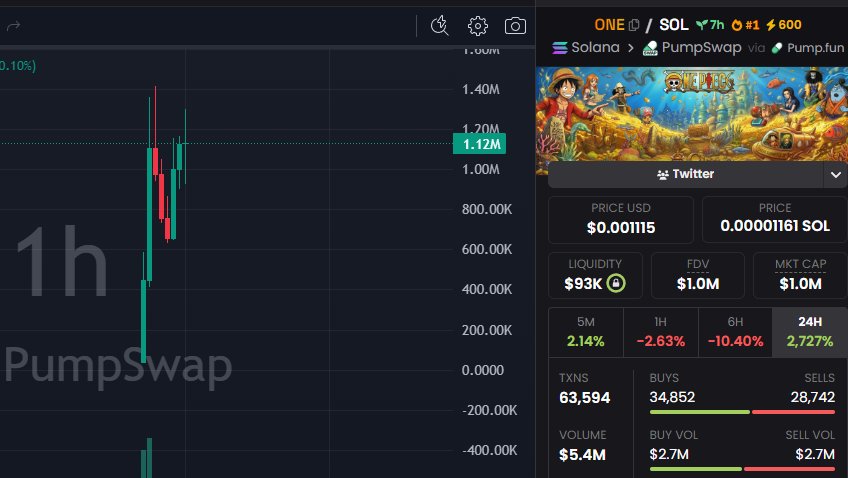
Task: Click the 200.00K price axis label
Action: (x=487, y=330)
